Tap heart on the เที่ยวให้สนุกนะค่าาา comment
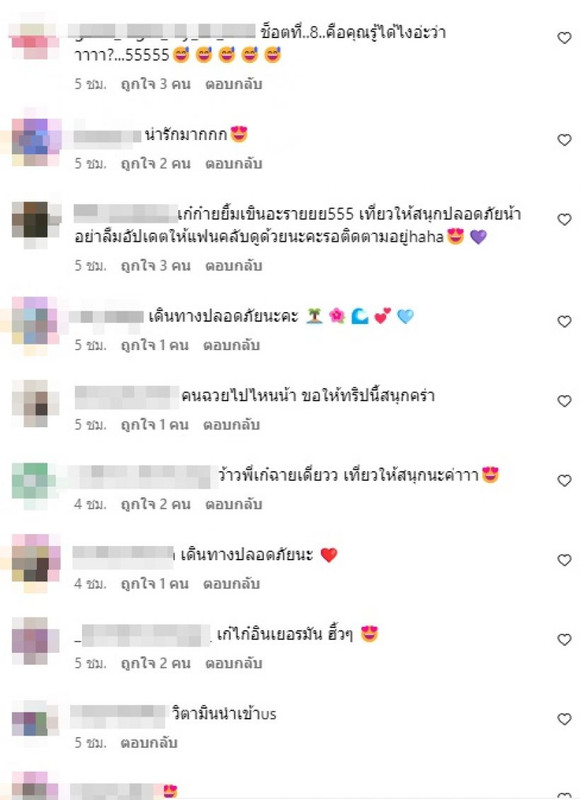This screenshot has width=580, height=800. [564, 481]
